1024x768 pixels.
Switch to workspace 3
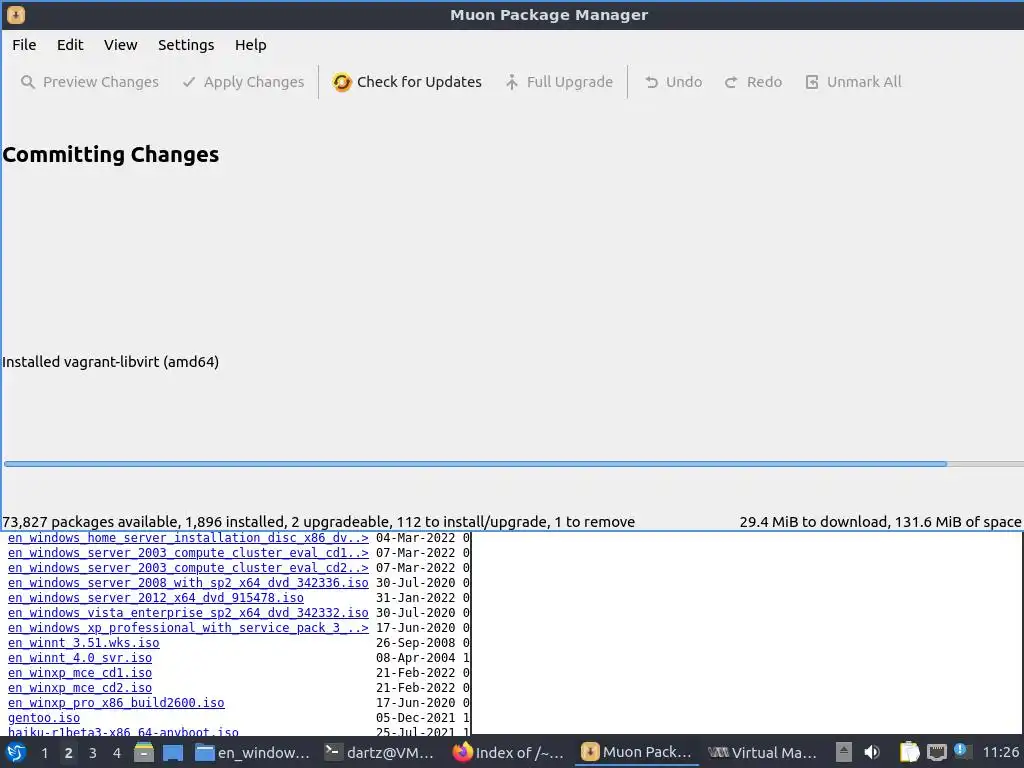point(93,753)
